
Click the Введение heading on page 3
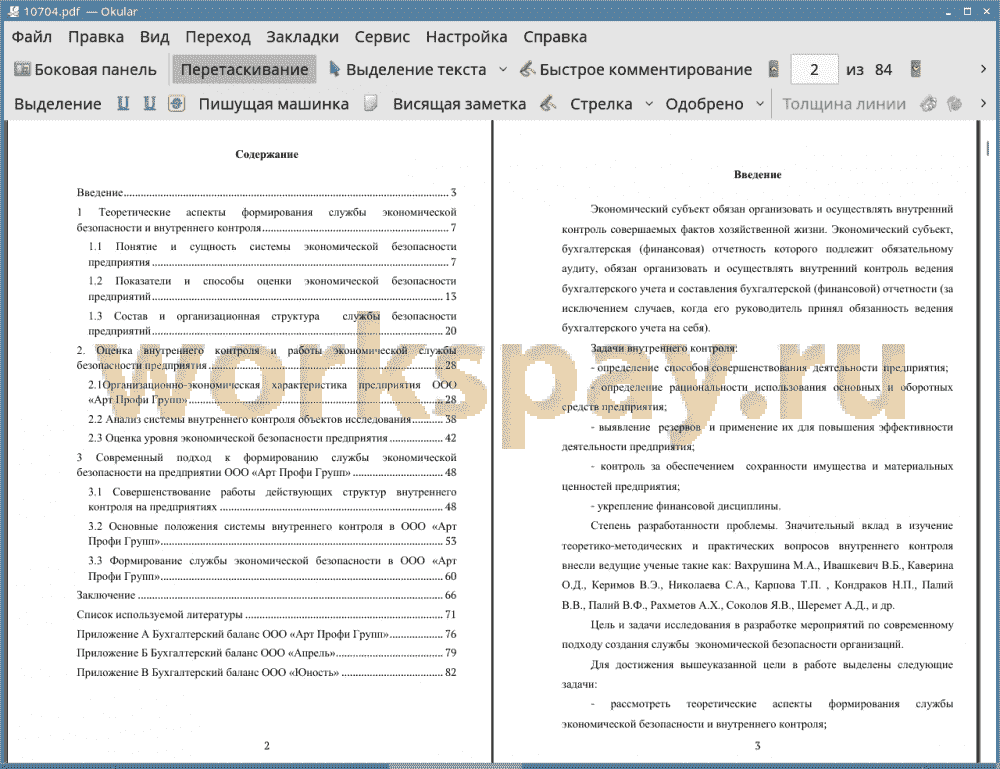tap(757, 175)
